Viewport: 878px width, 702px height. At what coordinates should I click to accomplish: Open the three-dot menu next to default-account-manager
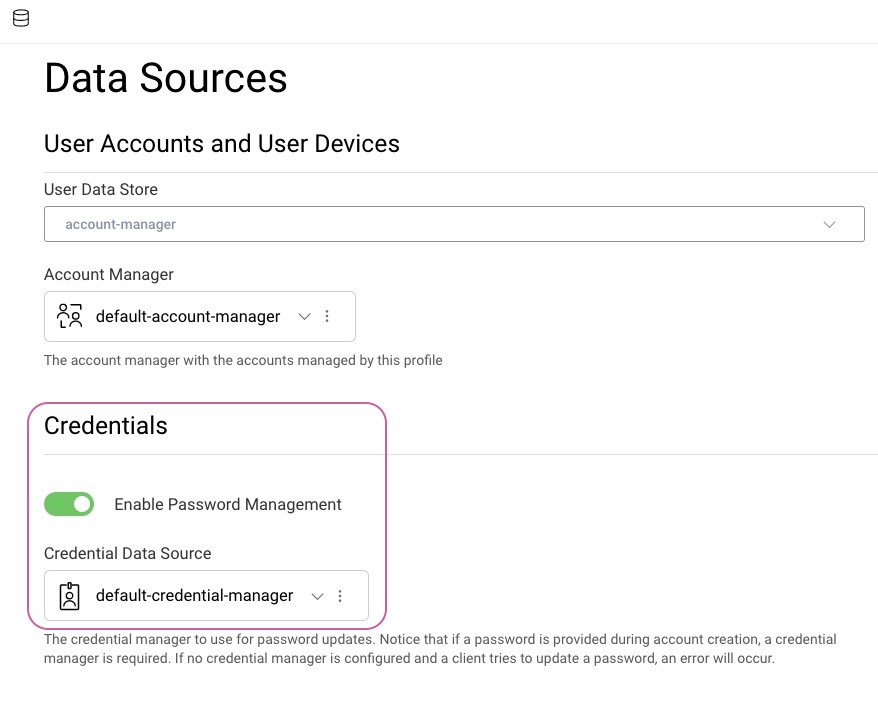(x=327, y=315)
